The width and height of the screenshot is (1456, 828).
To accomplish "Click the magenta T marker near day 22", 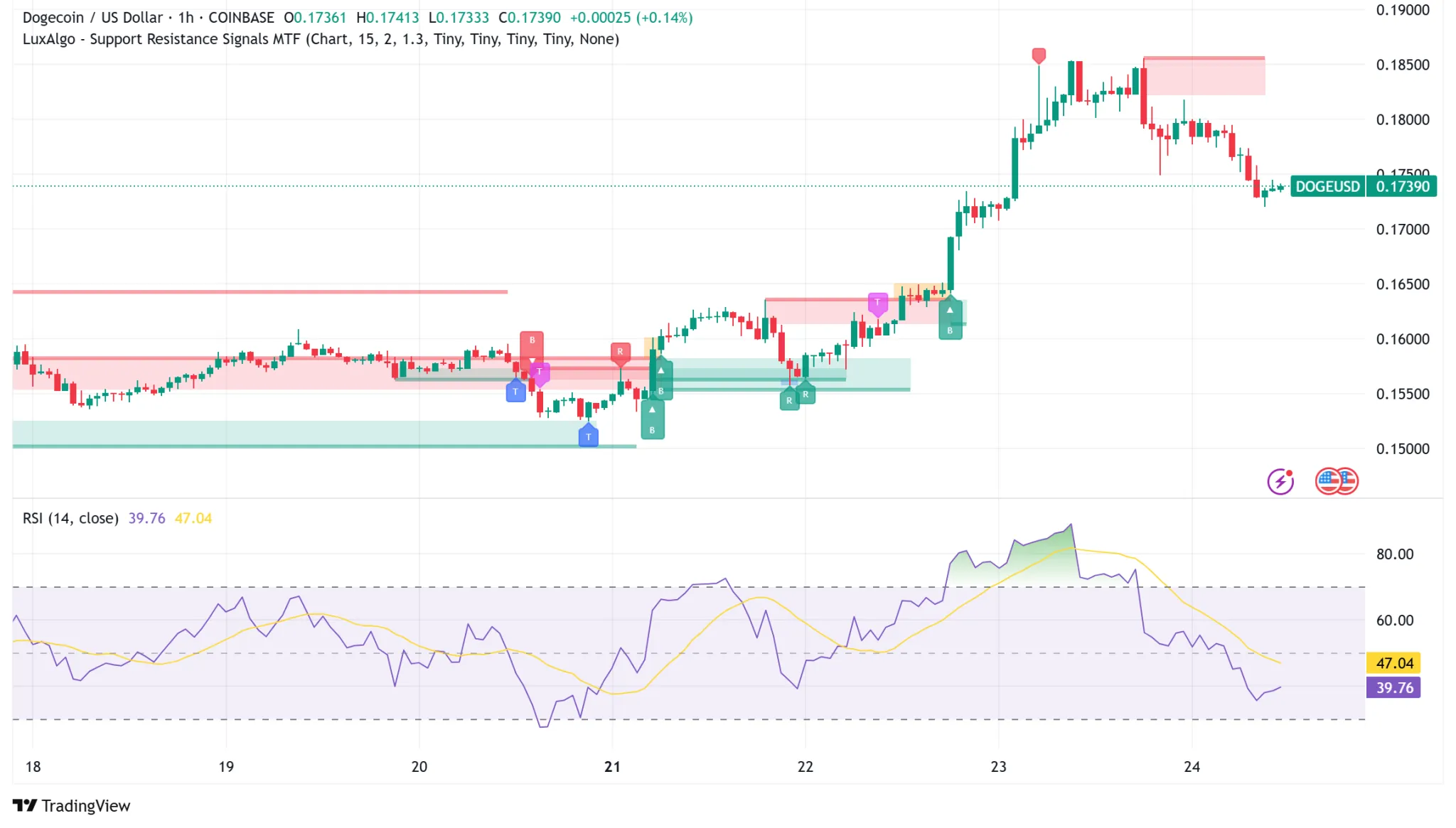I will pyautogui.click(x=878, y=303).
